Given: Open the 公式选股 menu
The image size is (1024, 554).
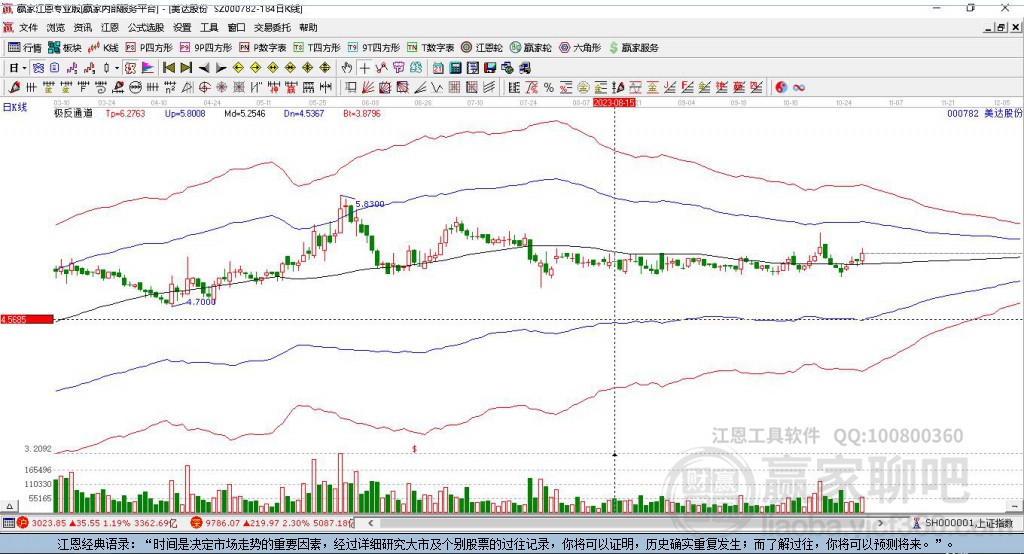Looking at the screenshot, I should click(146, 27).
